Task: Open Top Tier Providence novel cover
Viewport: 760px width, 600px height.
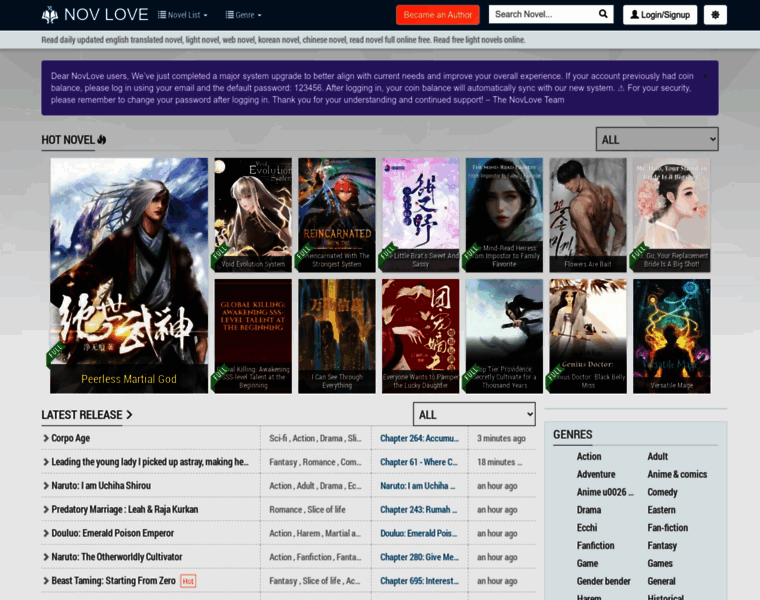Action: (504, 336)
